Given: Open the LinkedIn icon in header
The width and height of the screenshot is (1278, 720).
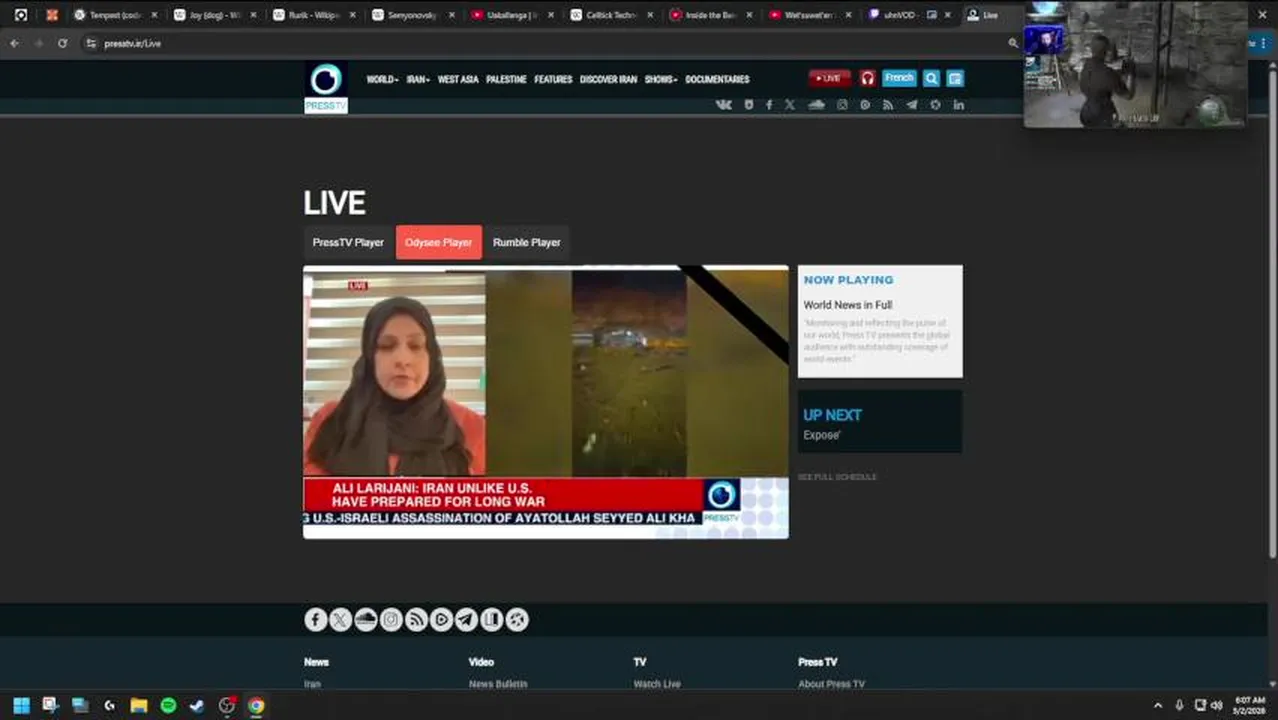Looking at the screenshot, I should click(959, 105).
